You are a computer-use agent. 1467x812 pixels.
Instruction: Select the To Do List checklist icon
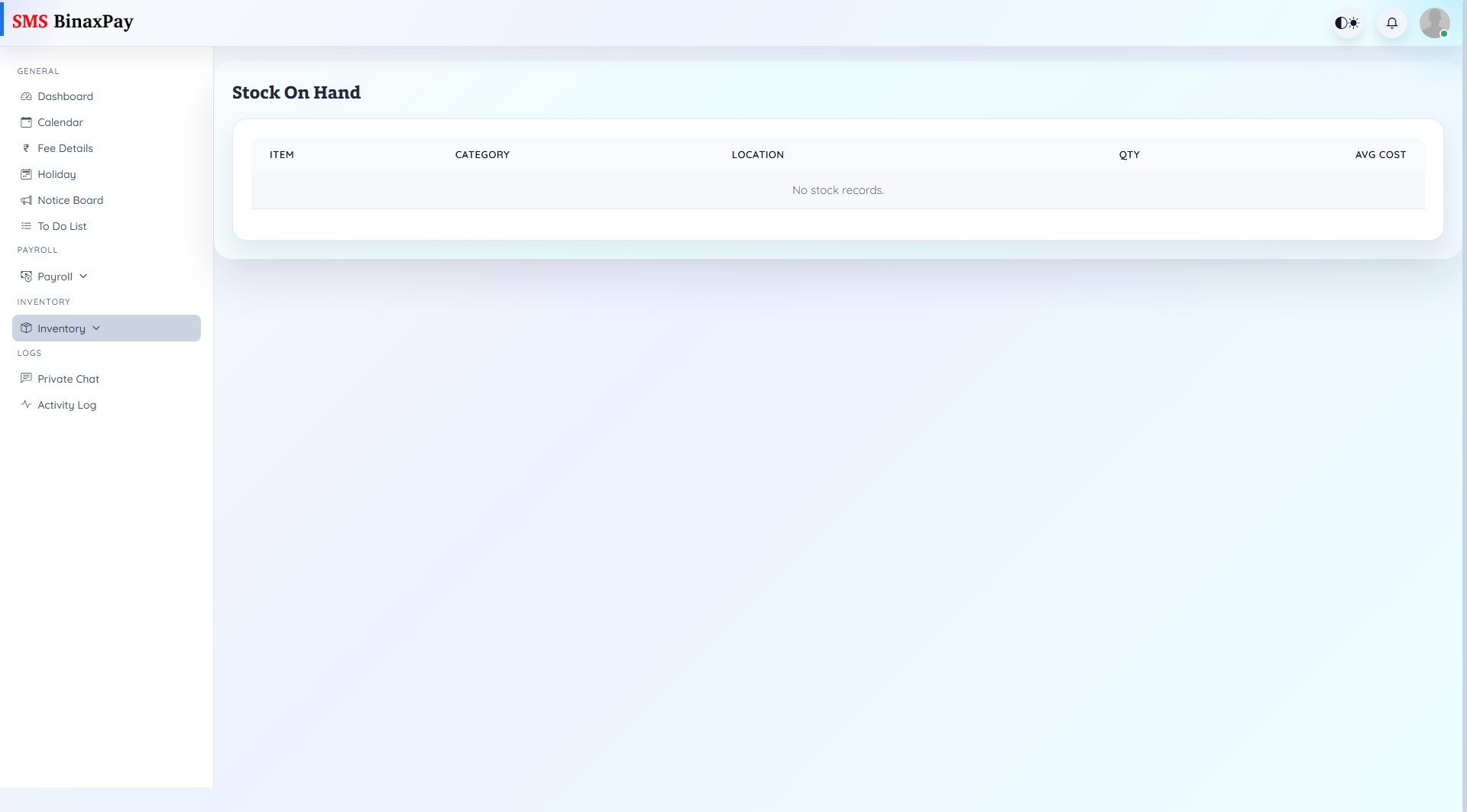[27, 226]
